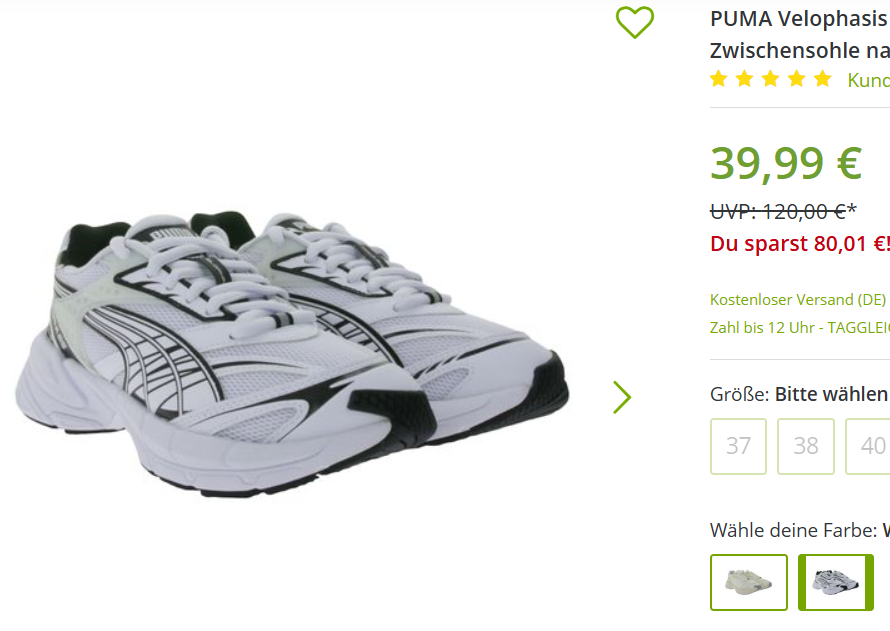Click the red Du sparst 80,01 € text
This screenshot has width=890, height=631.
click(800, 244)
